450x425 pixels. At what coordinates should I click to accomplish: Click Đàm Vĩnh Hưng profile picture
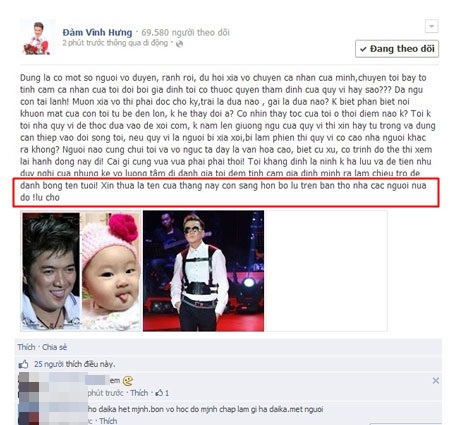pyautogui.click(x=36, y=38)
